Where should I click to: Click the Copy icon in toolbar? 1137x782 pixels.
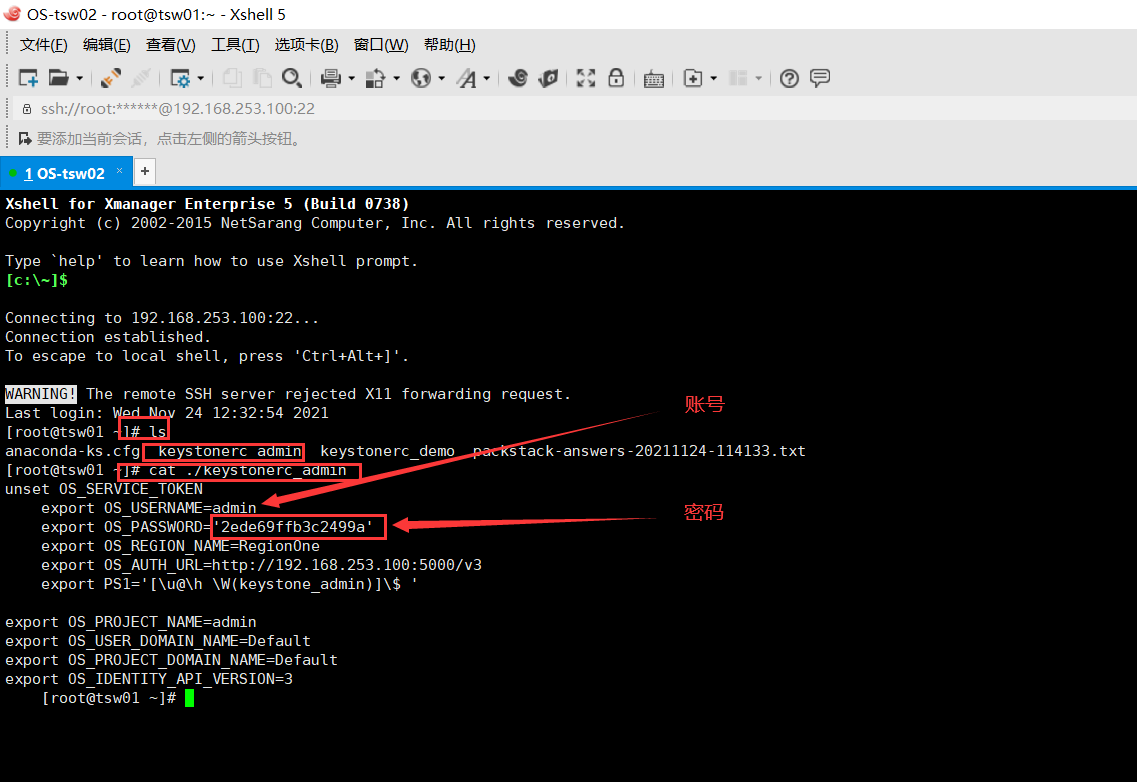pyautogui.click(x=232, y=78)
